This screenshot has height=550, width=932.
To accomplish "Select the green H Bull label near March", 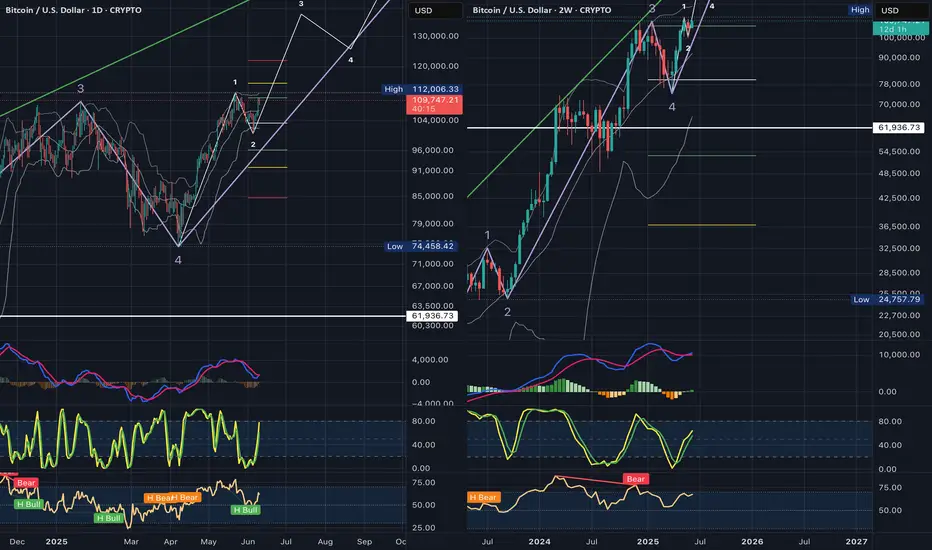I will (x=109, y=518).
